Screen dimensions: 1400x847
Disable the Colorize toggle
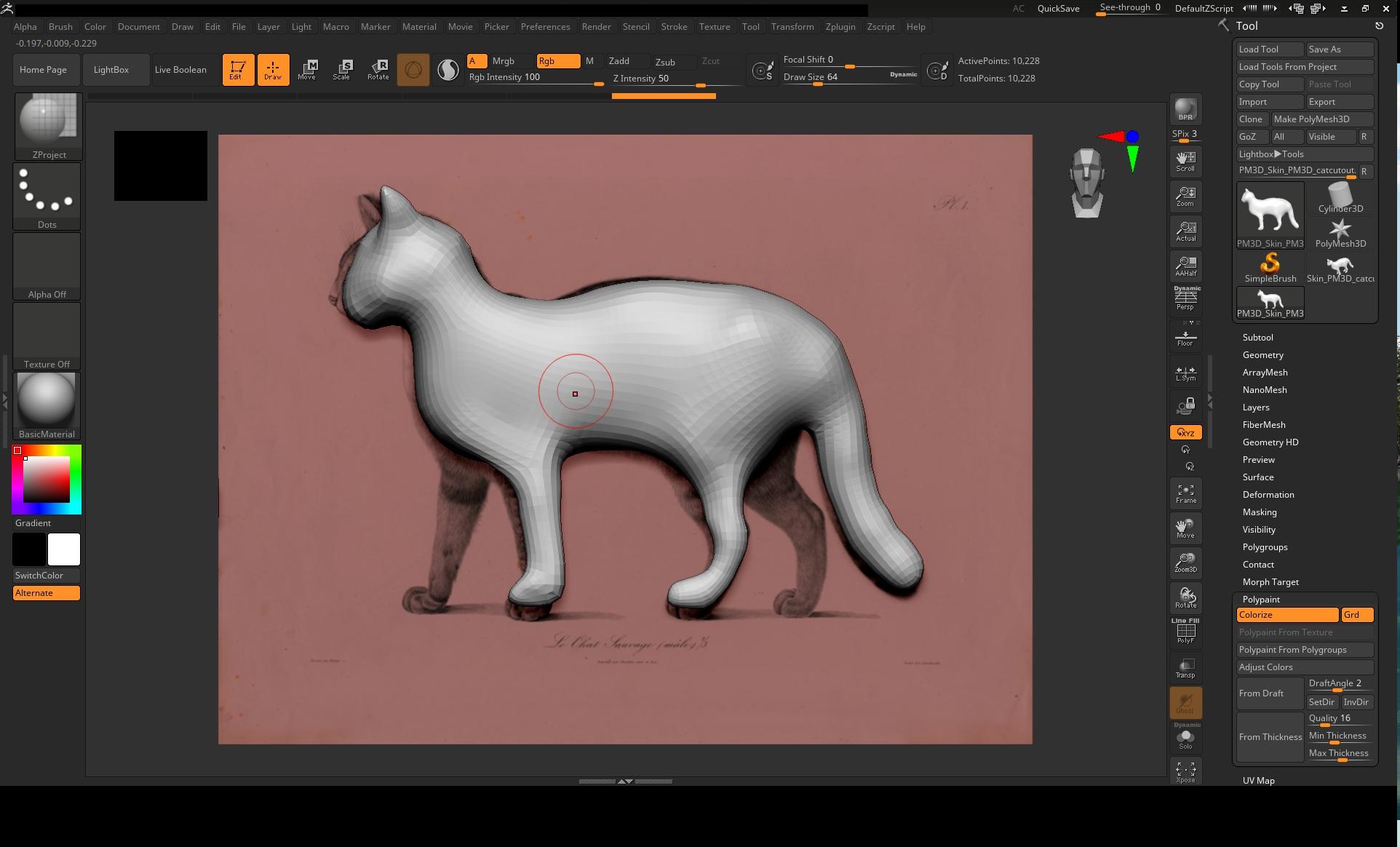(1286, 615)
